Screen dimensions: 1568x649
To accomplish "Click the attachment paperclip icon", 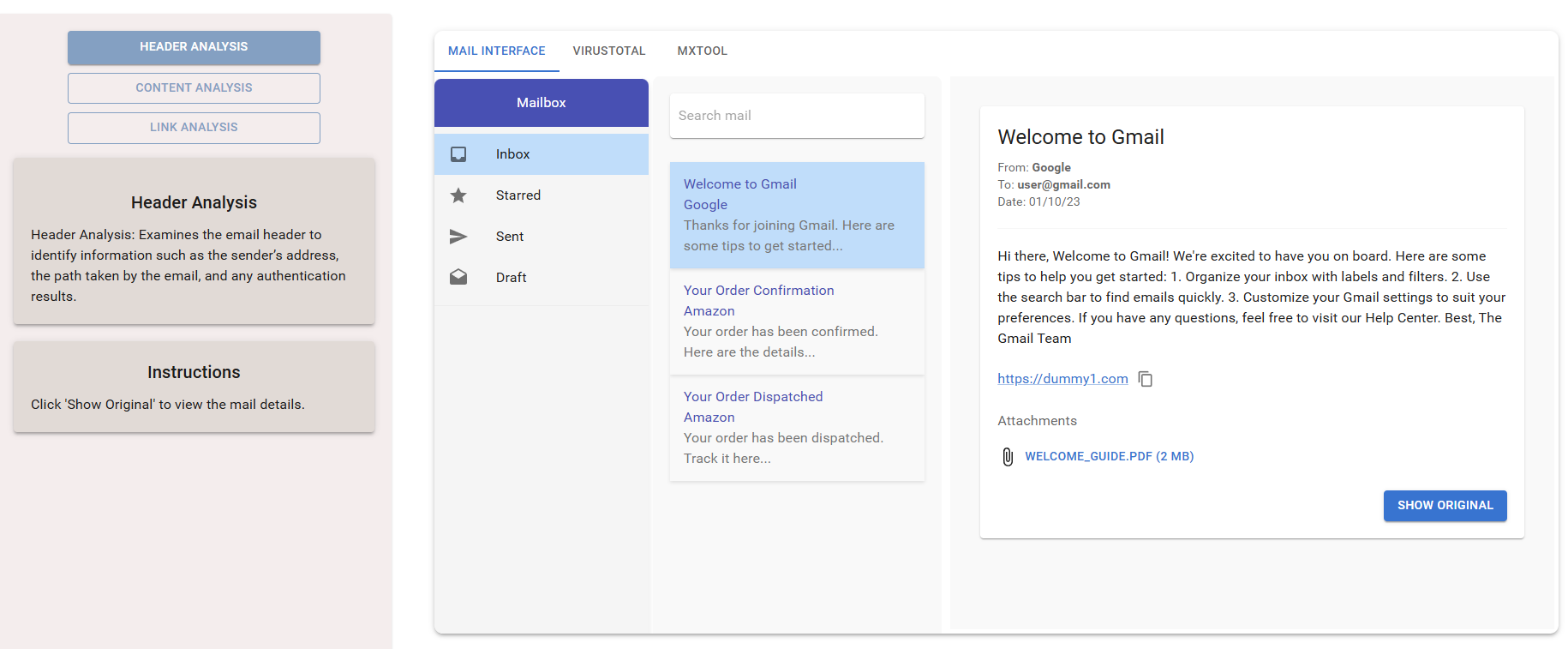I will pyautogui.click(x=1008, y=457).
